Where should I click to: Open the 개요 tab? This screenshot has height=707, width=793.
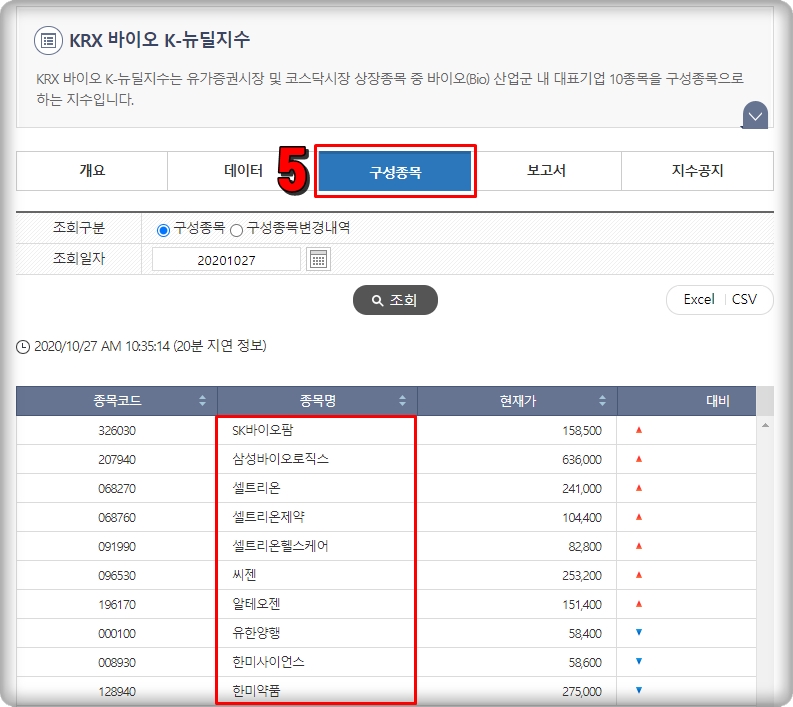92,170
